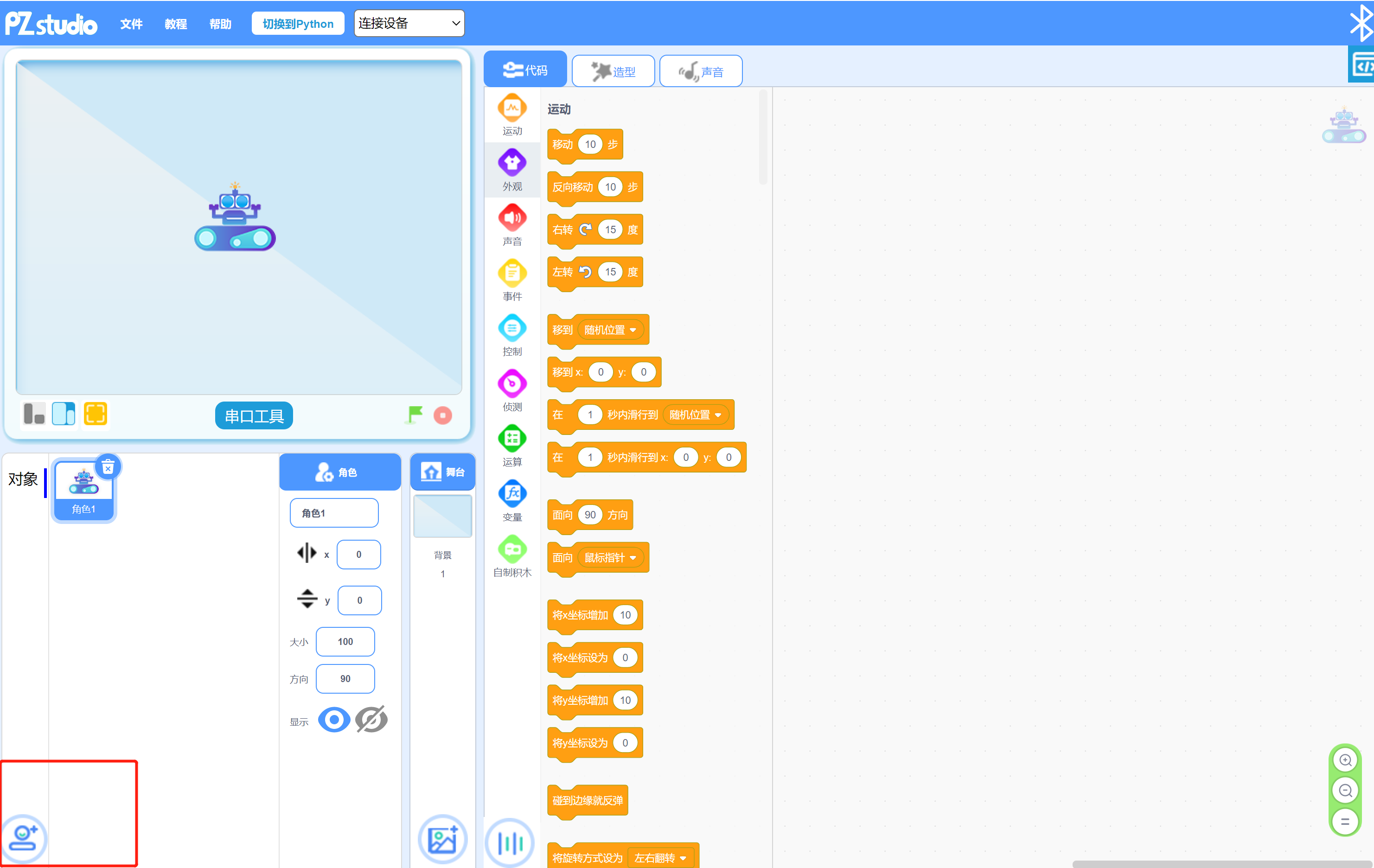1374x868 pixels.
Task: Open the 运算 operators block category
Action: 512,446
